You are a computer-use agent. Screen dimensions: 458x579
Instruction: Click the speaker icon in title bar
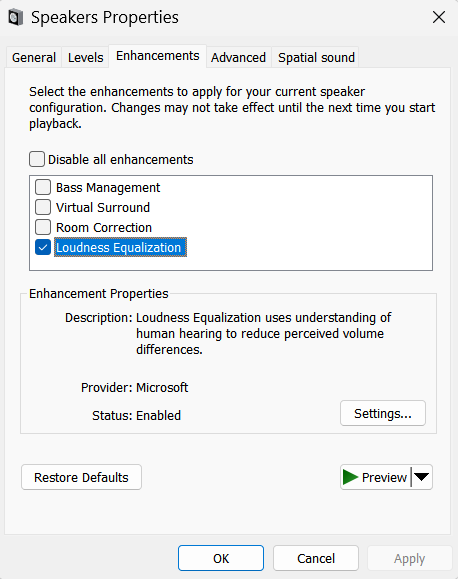pyautogui.click(x=16, y=17)
